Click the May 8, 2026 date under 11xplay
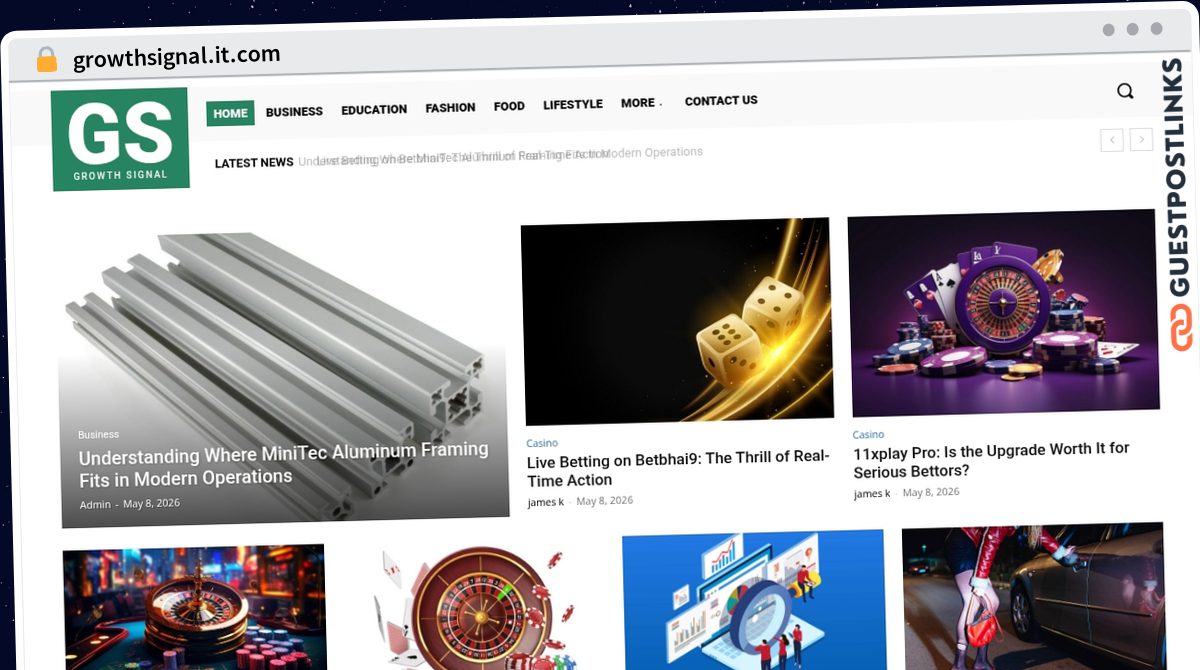This screenshot has height=670, width=1200. click(931, 492)
